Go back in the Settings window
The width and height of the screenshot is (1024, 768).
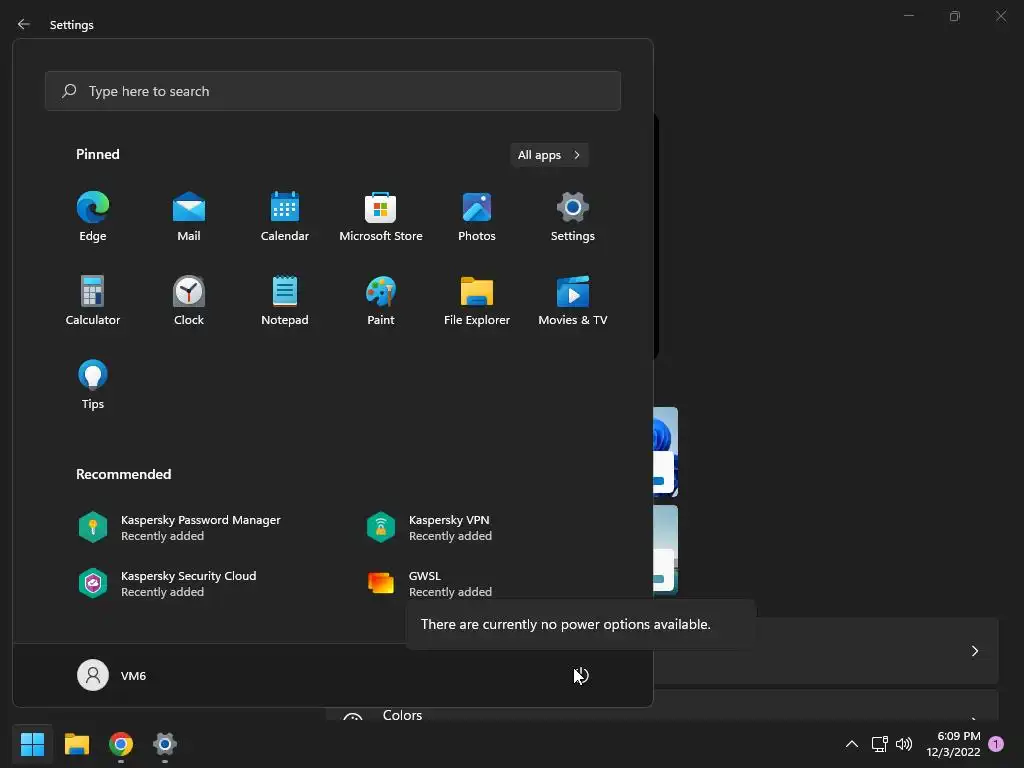[x=24, y=24]
